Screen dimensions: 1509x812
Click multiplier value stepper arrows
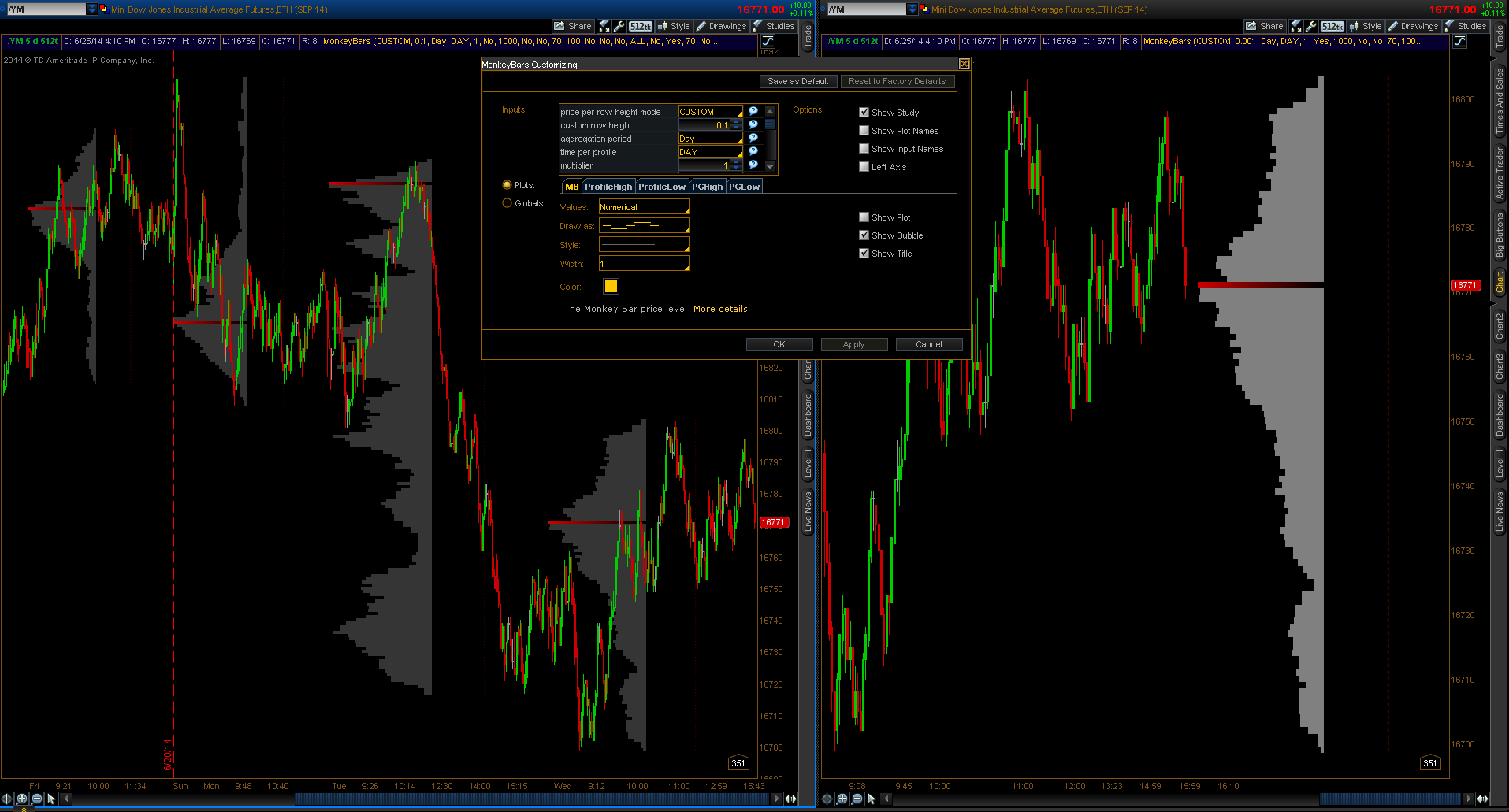(x=737, y=165)
